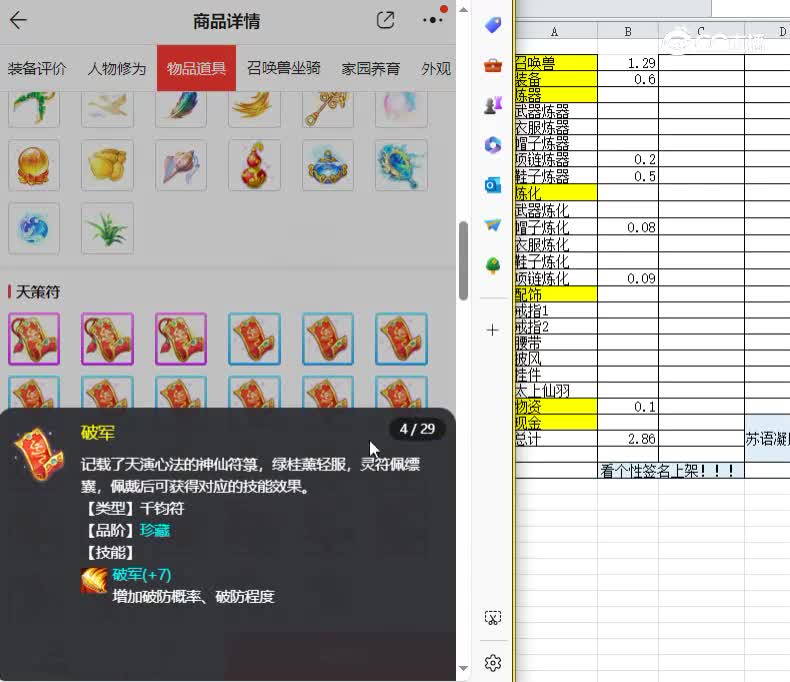Screen dimensions: 790x682
Task: Click scroll-up arrow of item panel
Action: click(464, 10)
